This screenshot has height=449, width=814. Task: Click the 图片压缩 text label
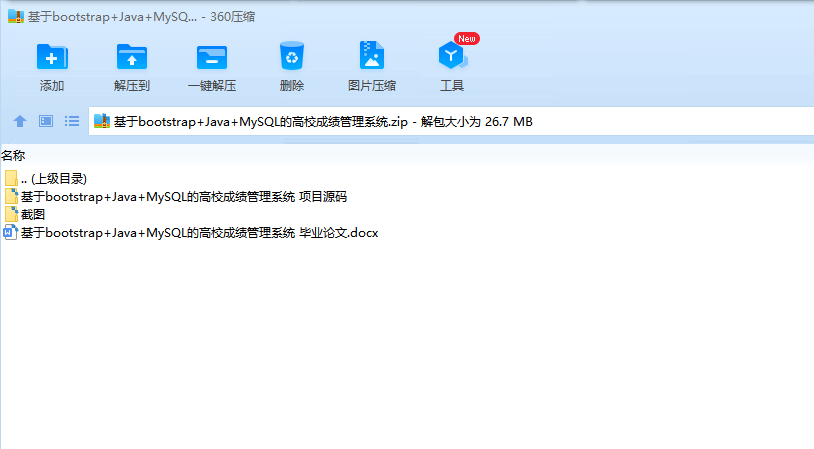pos(372,86)
